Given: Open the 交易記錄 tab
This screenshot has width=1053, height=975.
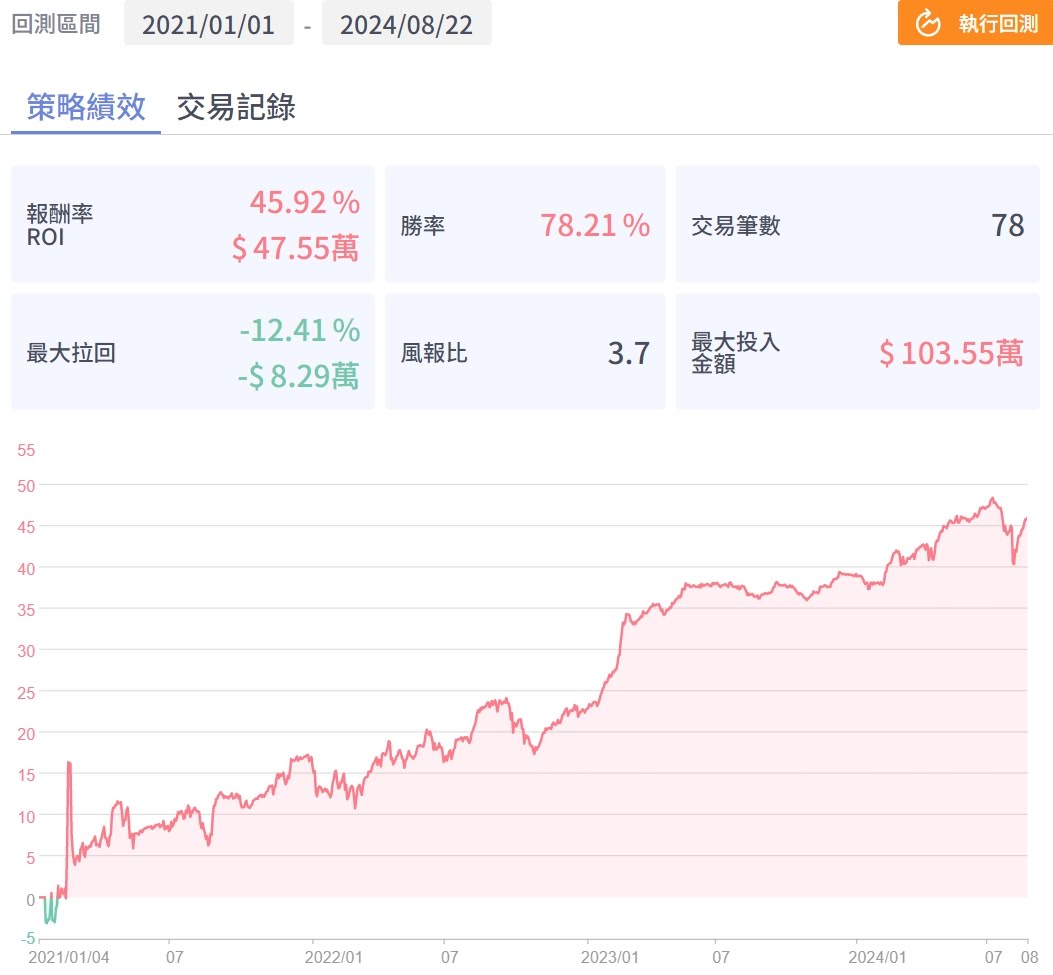Looking at the screenshot, I should tap(236, 108).
